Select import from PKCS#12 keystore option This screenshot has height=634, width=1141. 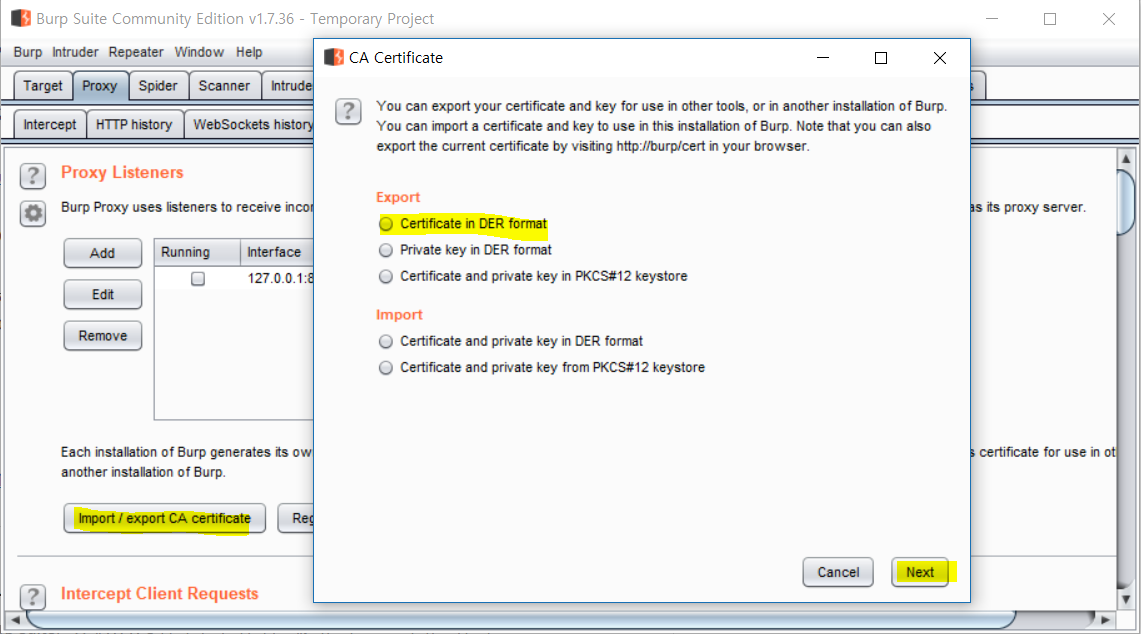click(x=541, y=367)
